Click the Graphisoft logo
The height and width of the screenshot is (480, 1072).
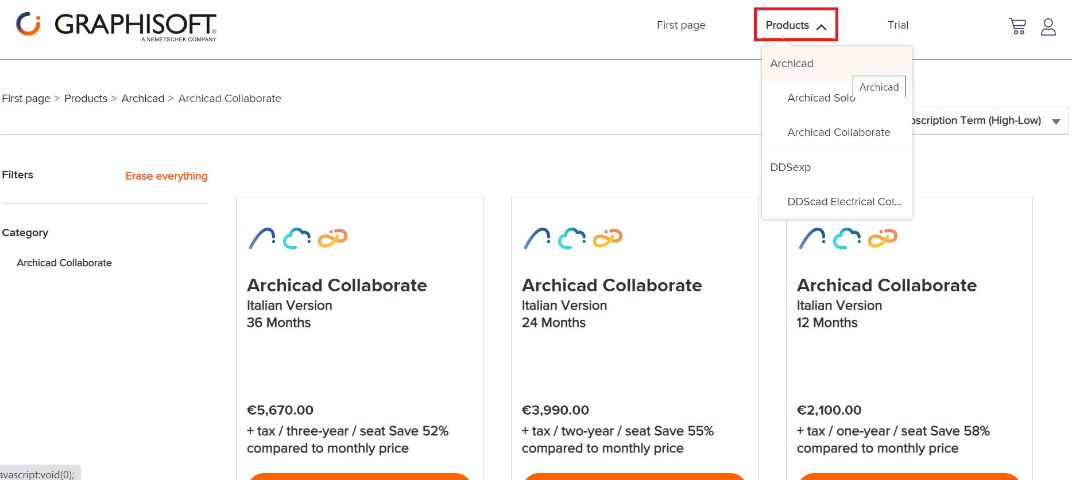[x=116, y=25]
